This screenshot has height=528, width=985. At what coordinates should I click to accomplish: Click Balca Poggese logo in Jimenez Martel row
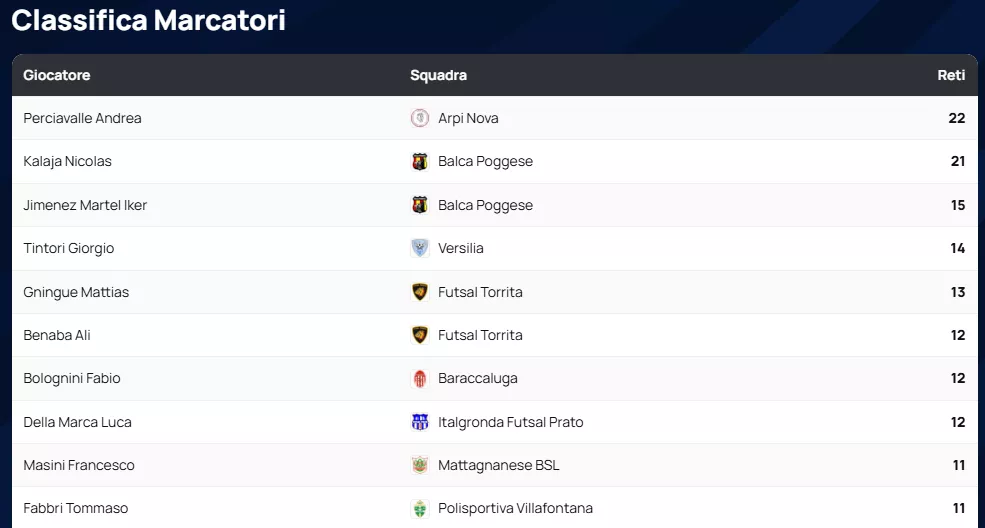pos(420,205)
